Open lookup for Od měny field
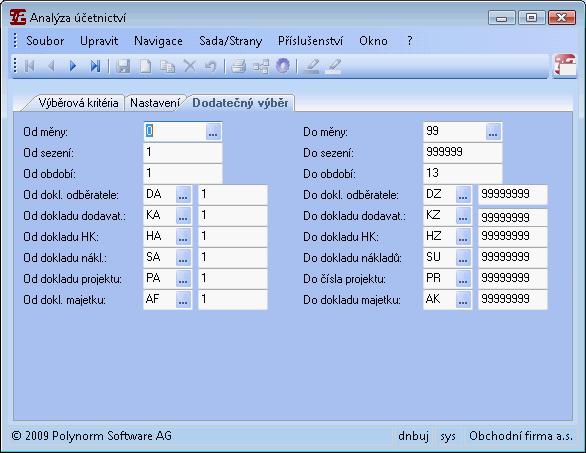 213,132
